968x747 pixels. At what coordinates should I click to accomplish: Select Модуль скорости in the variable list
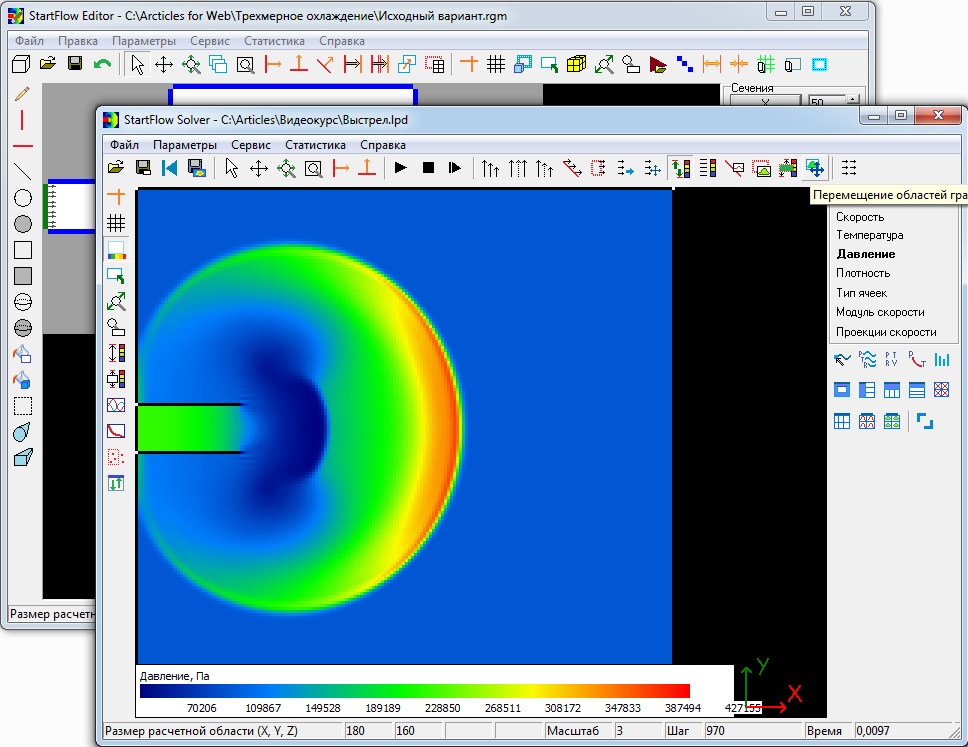tap(880, 312)
